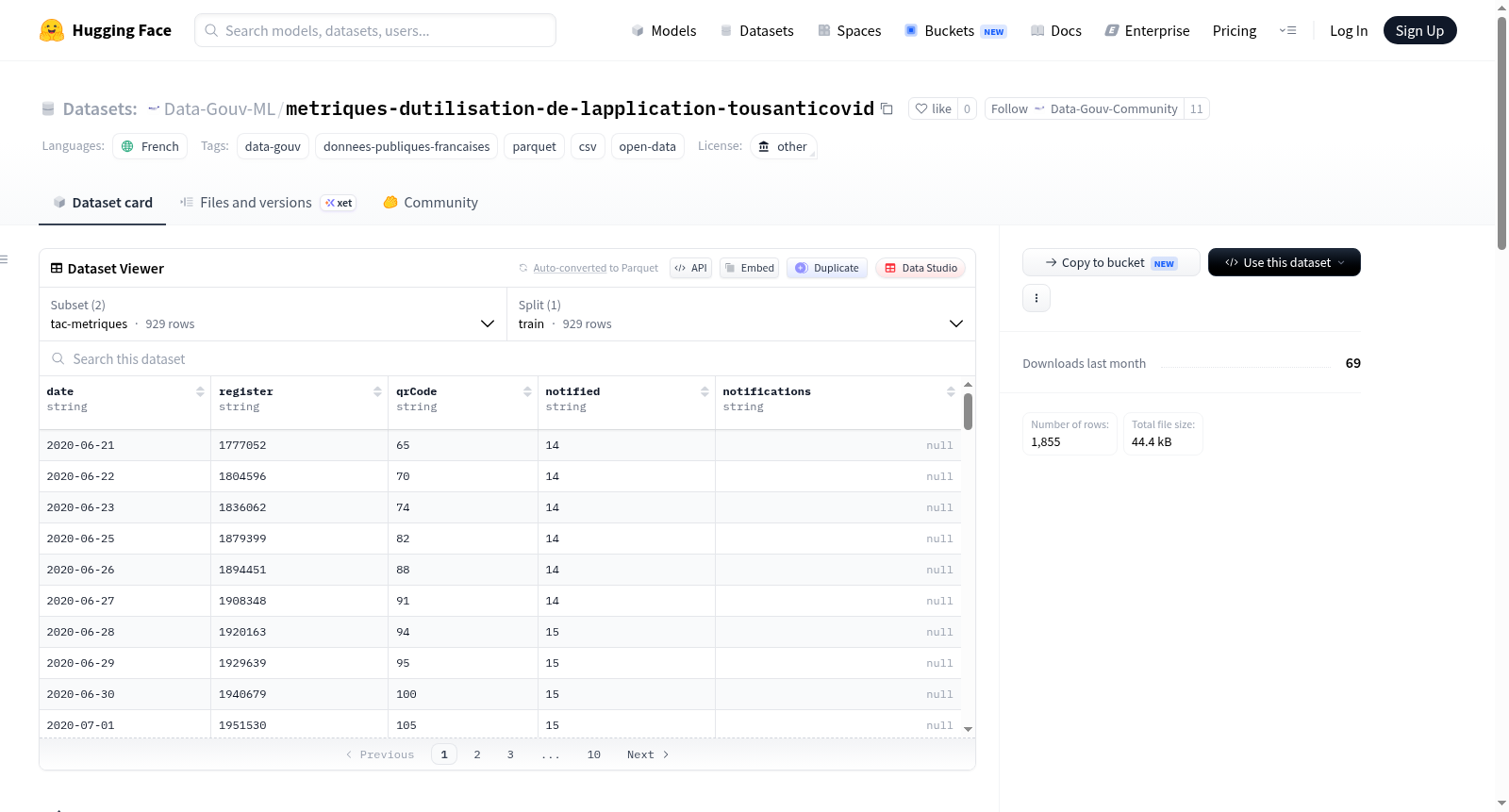Screen dimensions: 1509x812
Task: Switch to the Community tab
Action: (430, 202)
